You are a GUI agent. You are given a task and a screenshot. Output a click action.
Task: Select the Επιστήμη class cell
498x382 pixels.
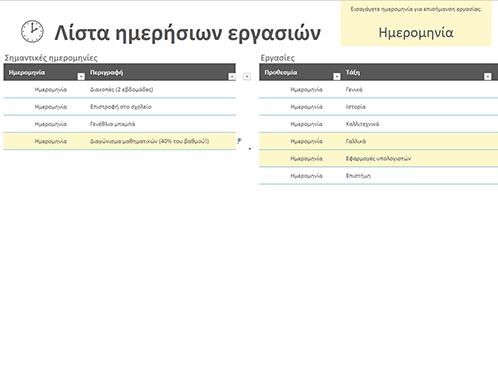pyautogui.click(x=420, y=176)
